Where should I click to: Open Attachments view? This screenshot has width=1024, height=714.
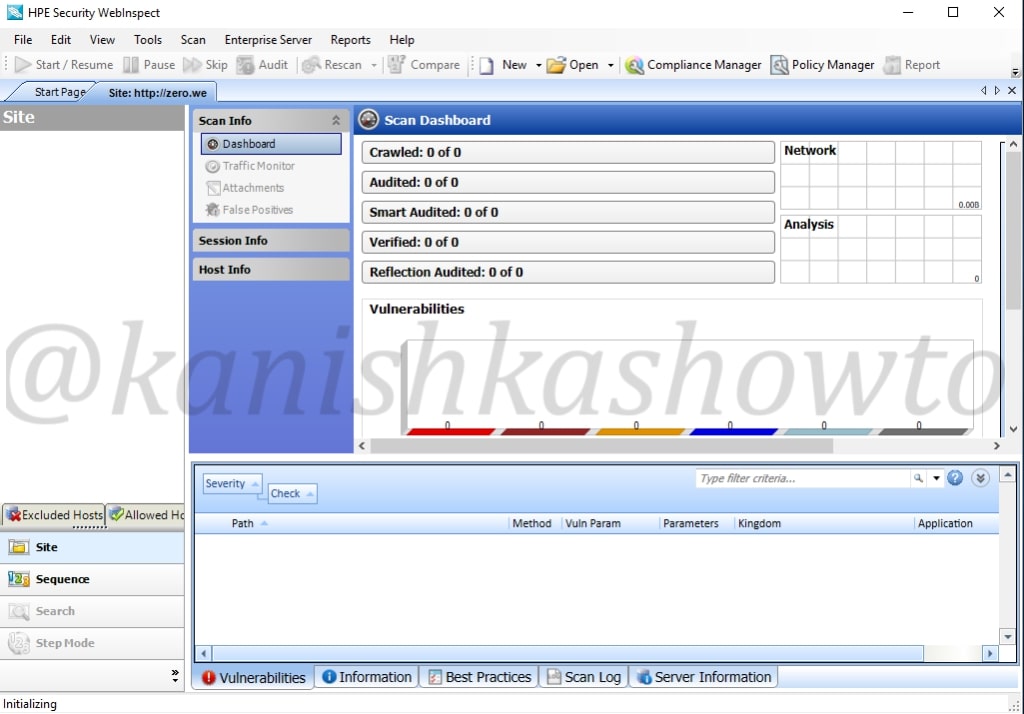[245, 188]
